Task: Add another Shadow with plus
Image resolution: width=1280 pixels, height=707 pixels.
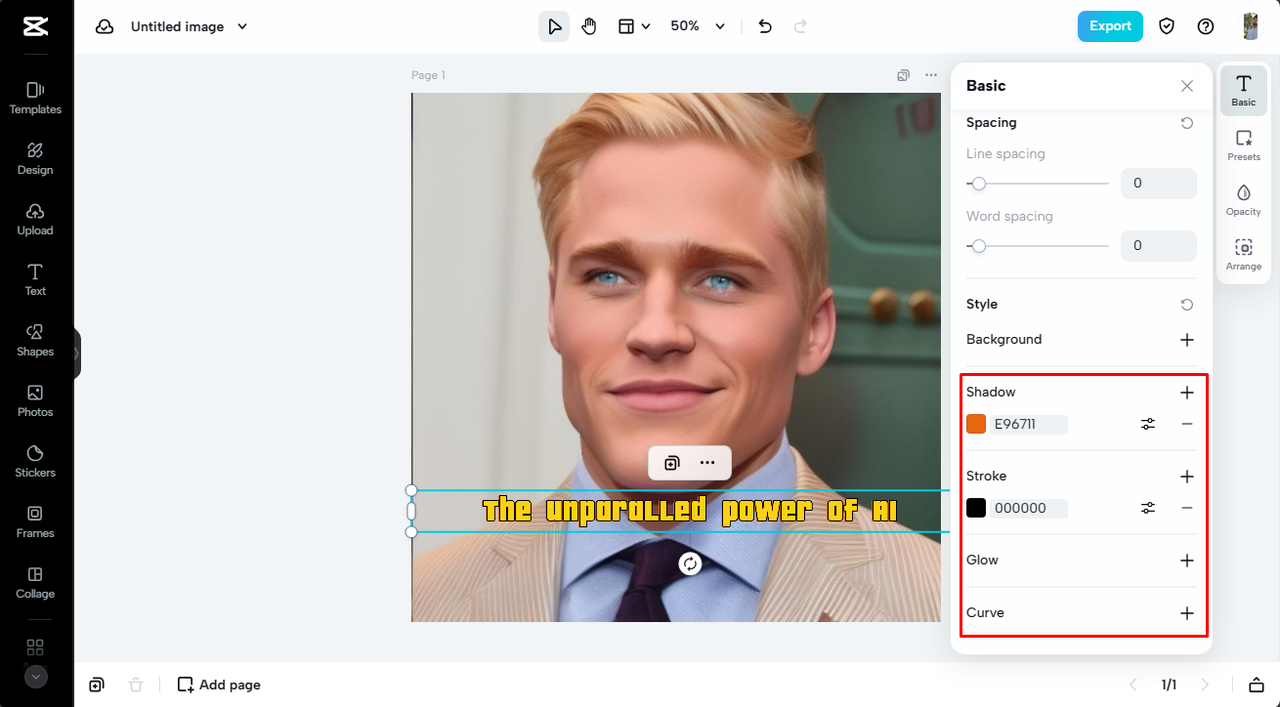Action: (x=1187, y=393)
